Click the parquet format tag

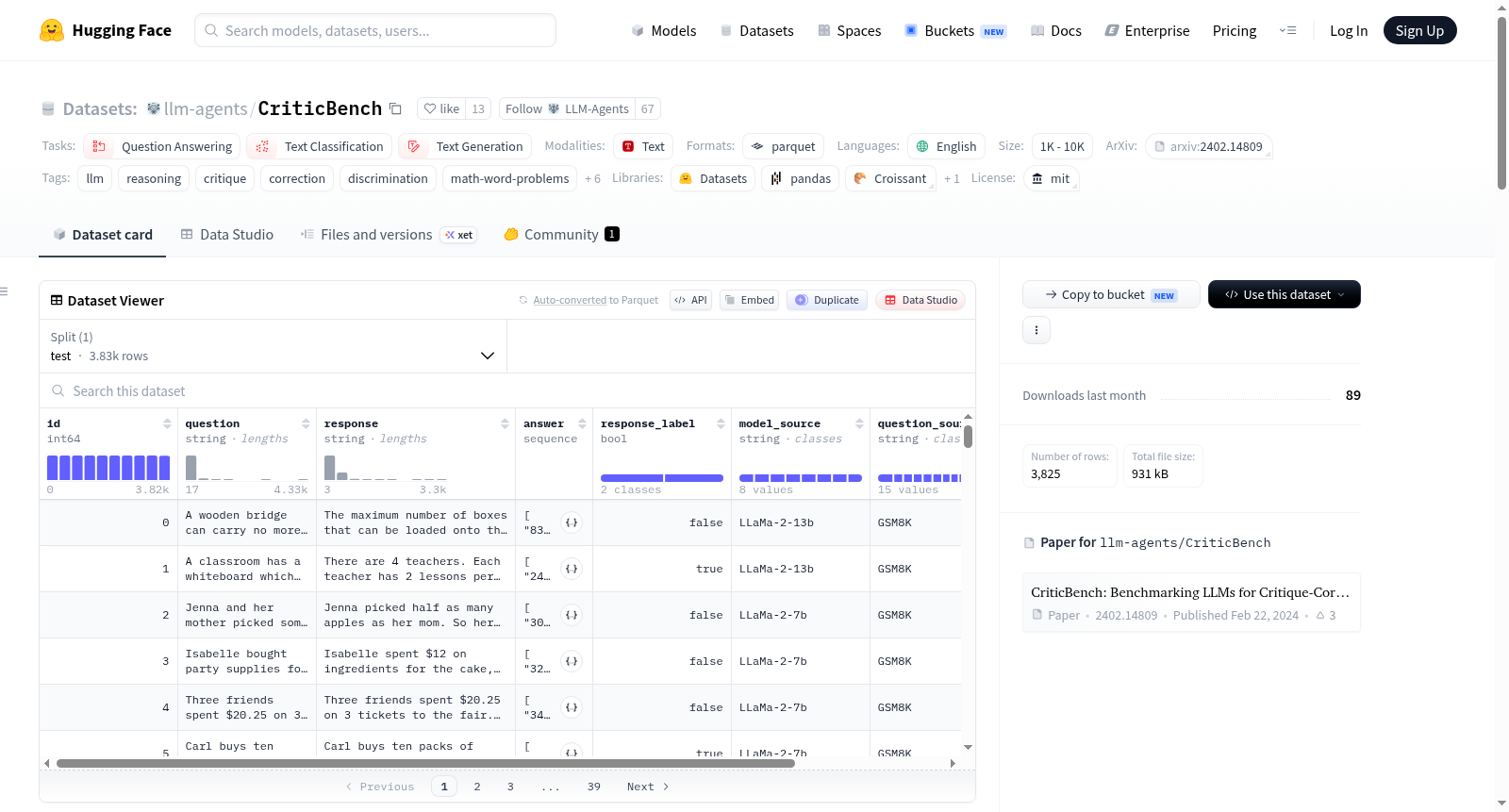click(x=784, y=146)
